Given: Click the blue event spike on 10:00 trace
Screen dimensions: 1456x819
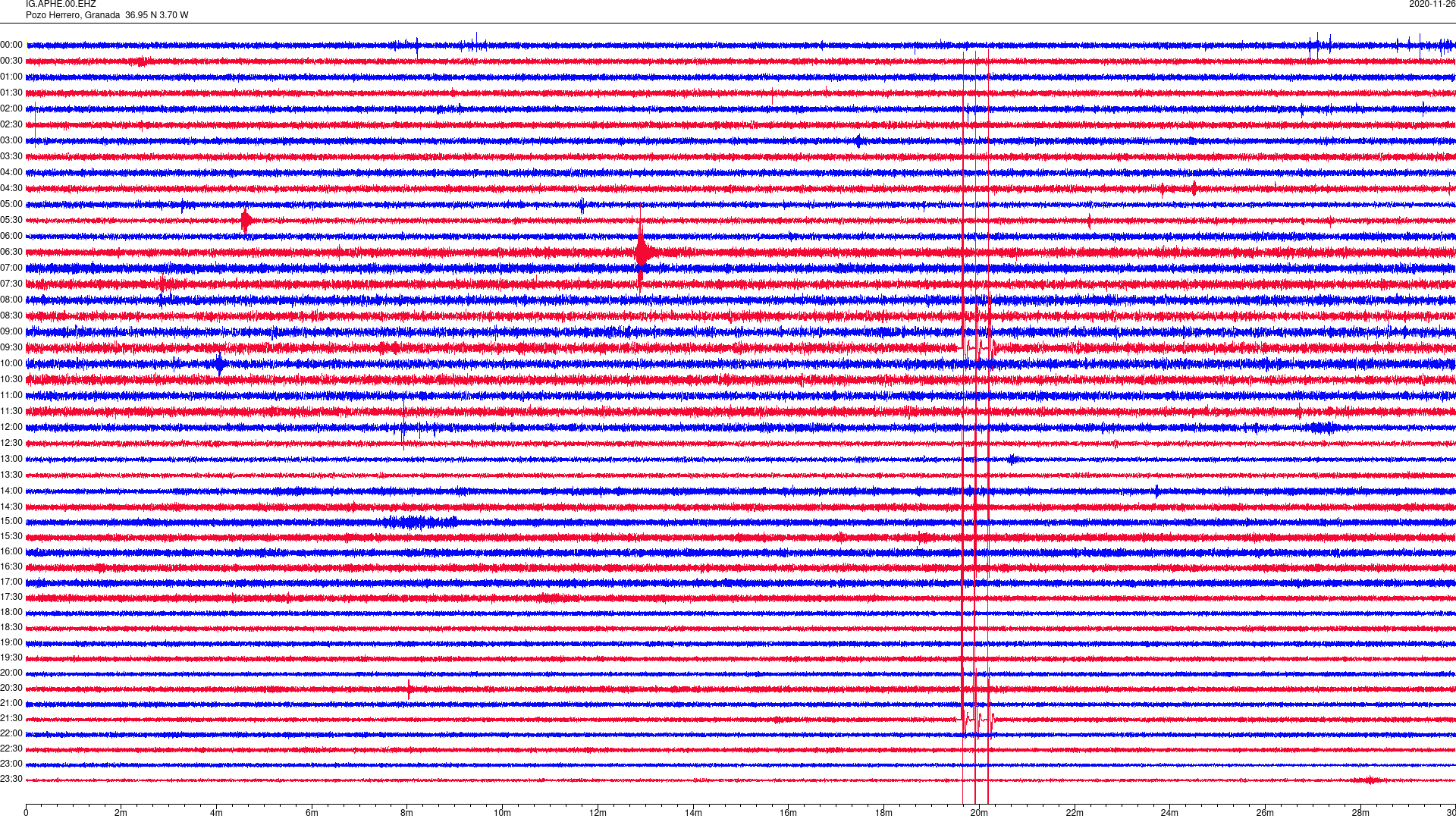Looking at the screenshot, I should pyautogui.click(x=220, y=364).
